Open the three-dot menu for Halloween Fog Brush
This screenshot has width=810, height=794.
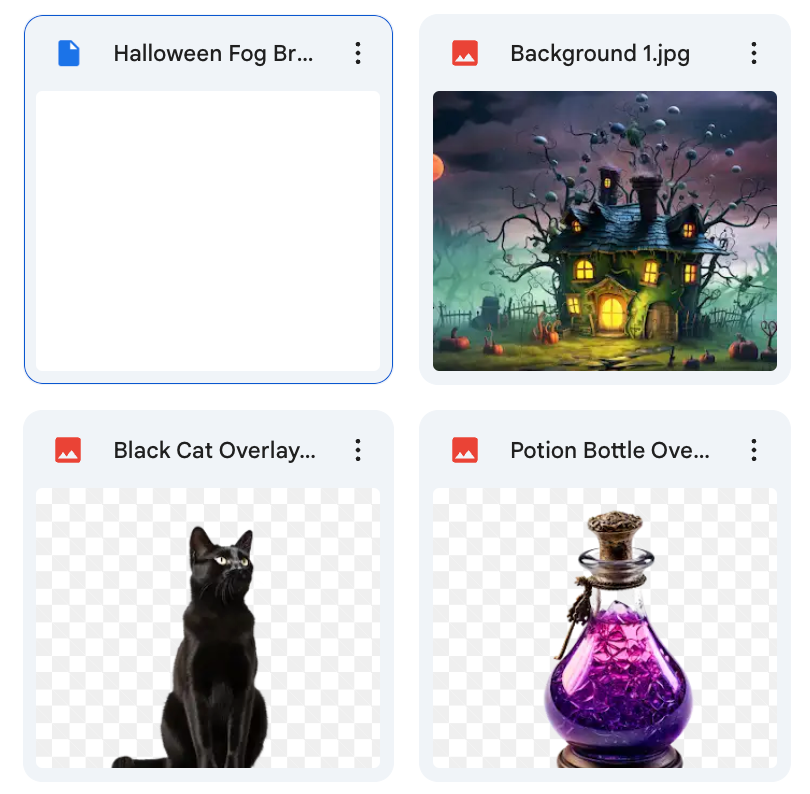click(358, 53)
